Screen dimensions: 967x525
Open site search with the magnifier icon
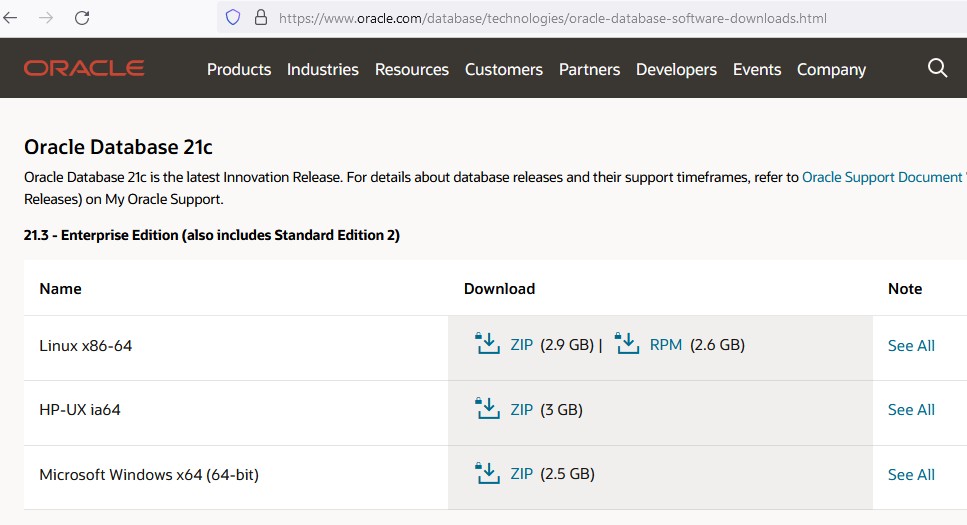[937, 68]
